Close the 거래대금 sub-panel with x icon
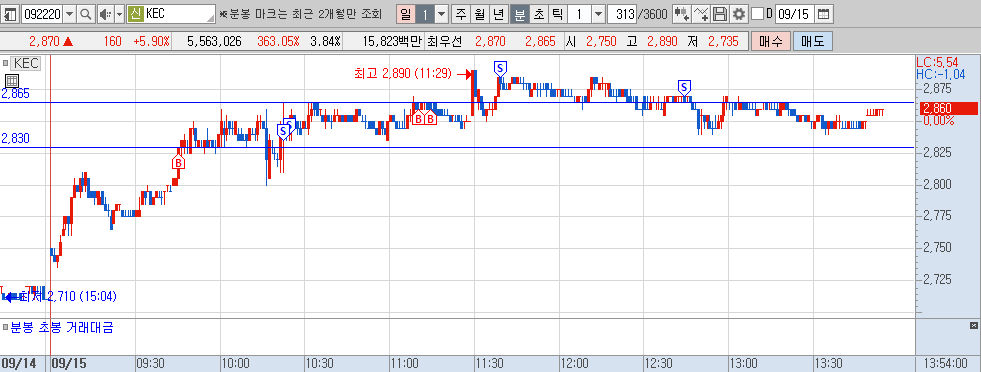 tap(973, 326)
